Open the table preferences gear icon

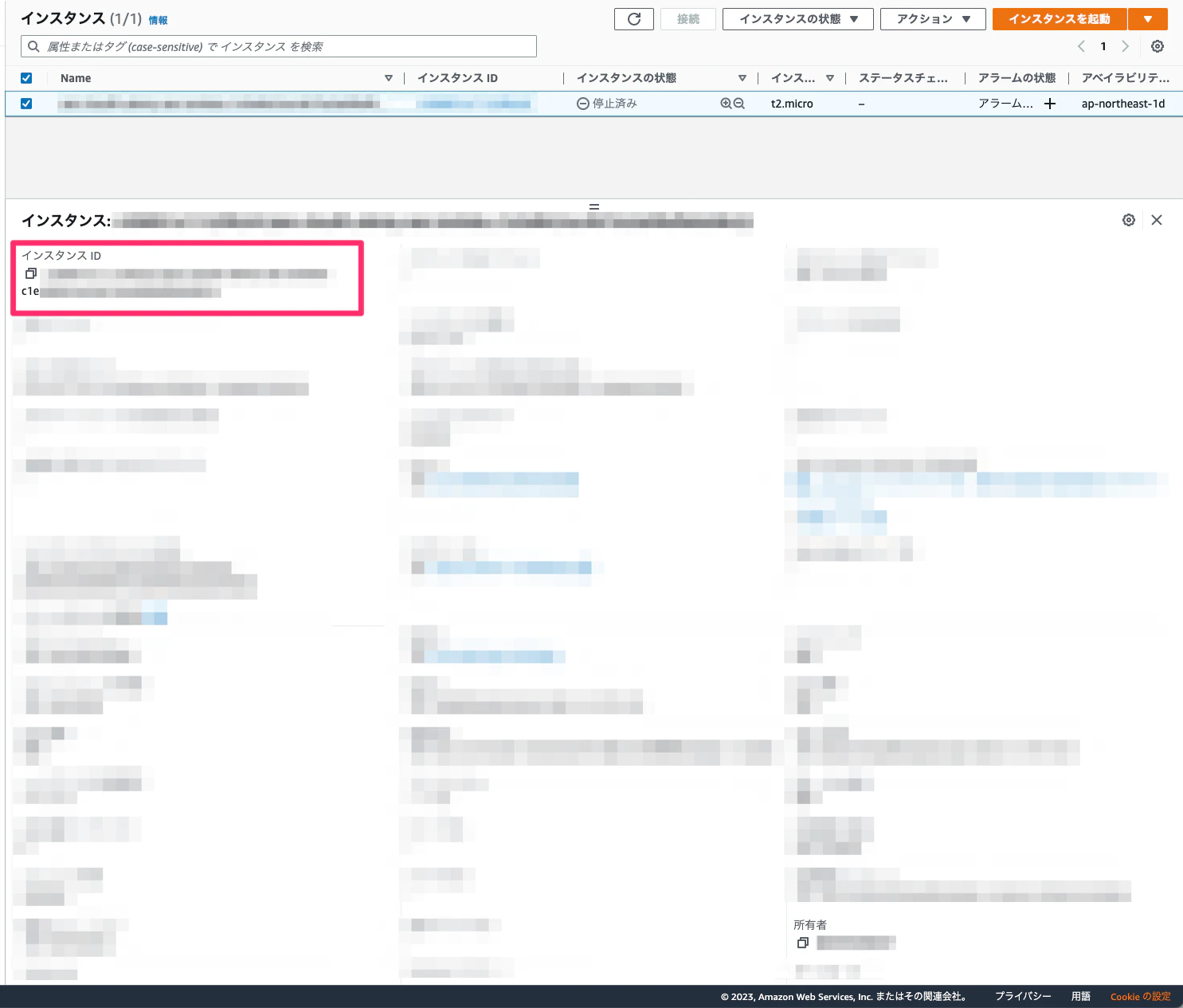click(1158, 45)
